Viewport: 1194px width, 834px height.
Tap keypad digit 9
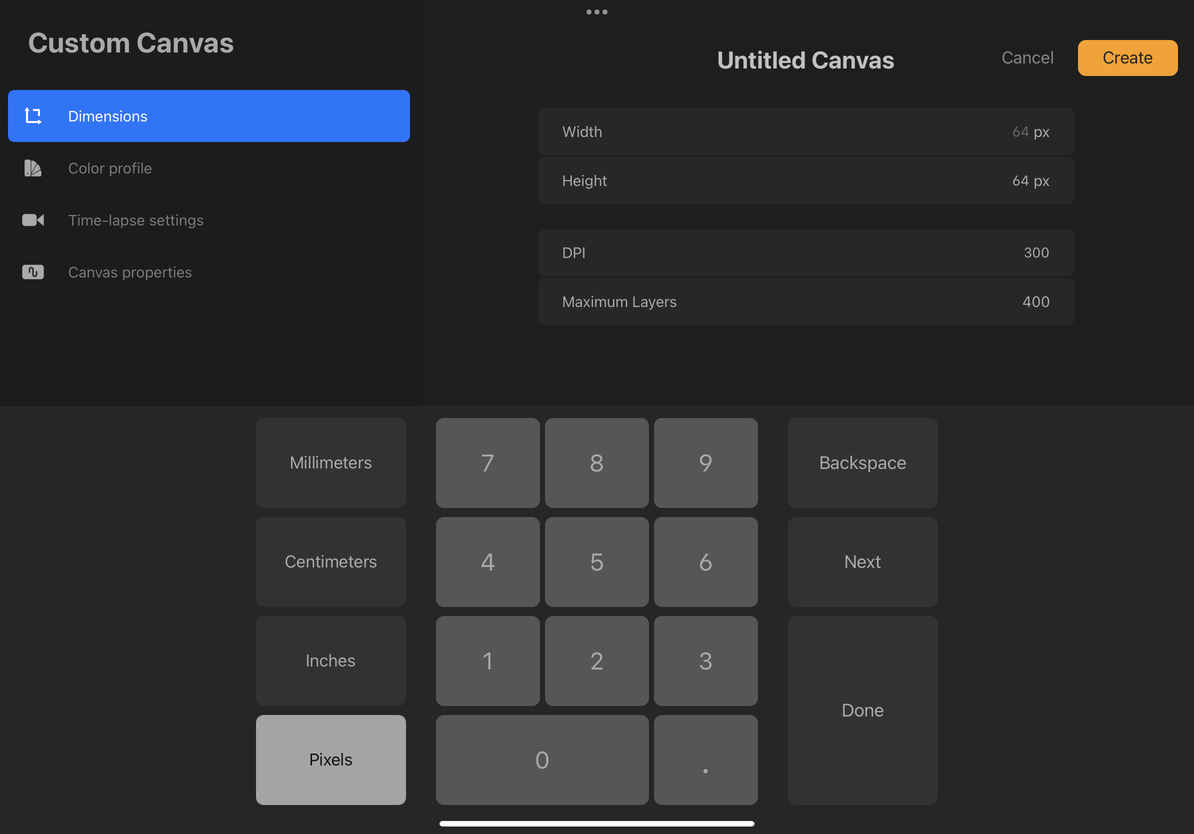click(x=705, y=462)
